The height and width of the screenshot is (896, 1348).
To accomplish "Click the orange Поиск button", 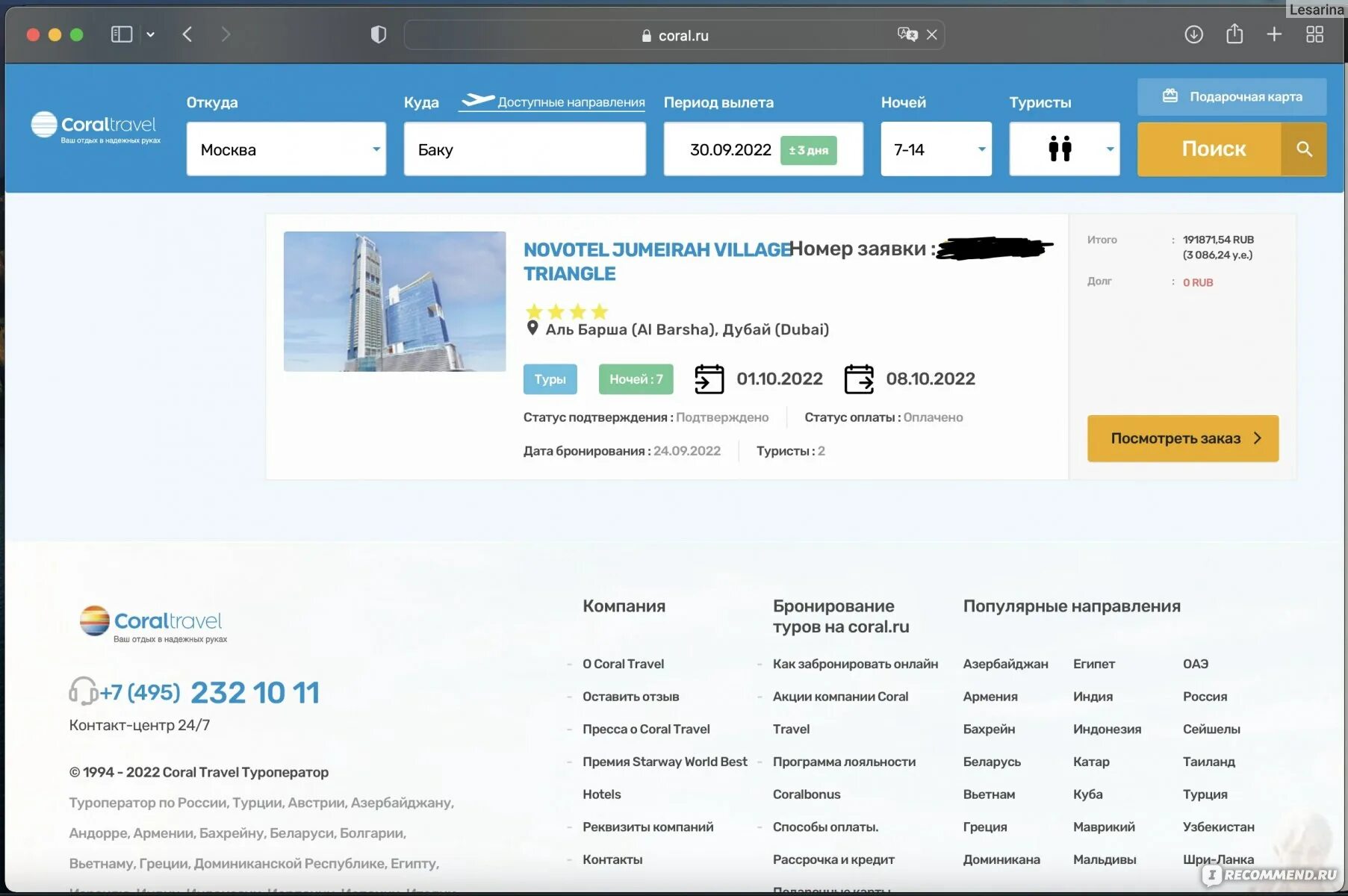I will click(x=1210, y=149).
